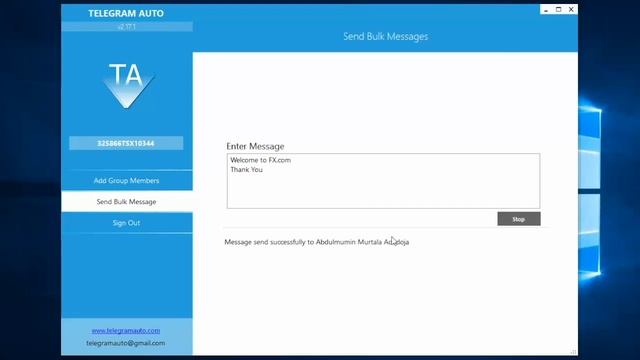Click the window resize grip at corner
Viewport: 640px width, 360px height.
click(x=573, y=351)
